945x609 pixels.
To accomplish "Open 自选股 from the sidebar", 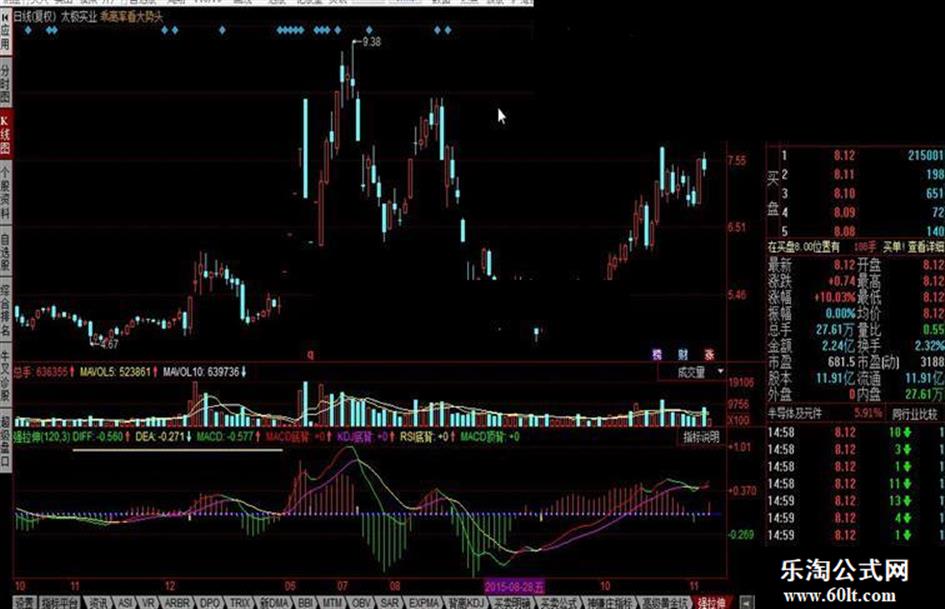I will coord(5,253).
